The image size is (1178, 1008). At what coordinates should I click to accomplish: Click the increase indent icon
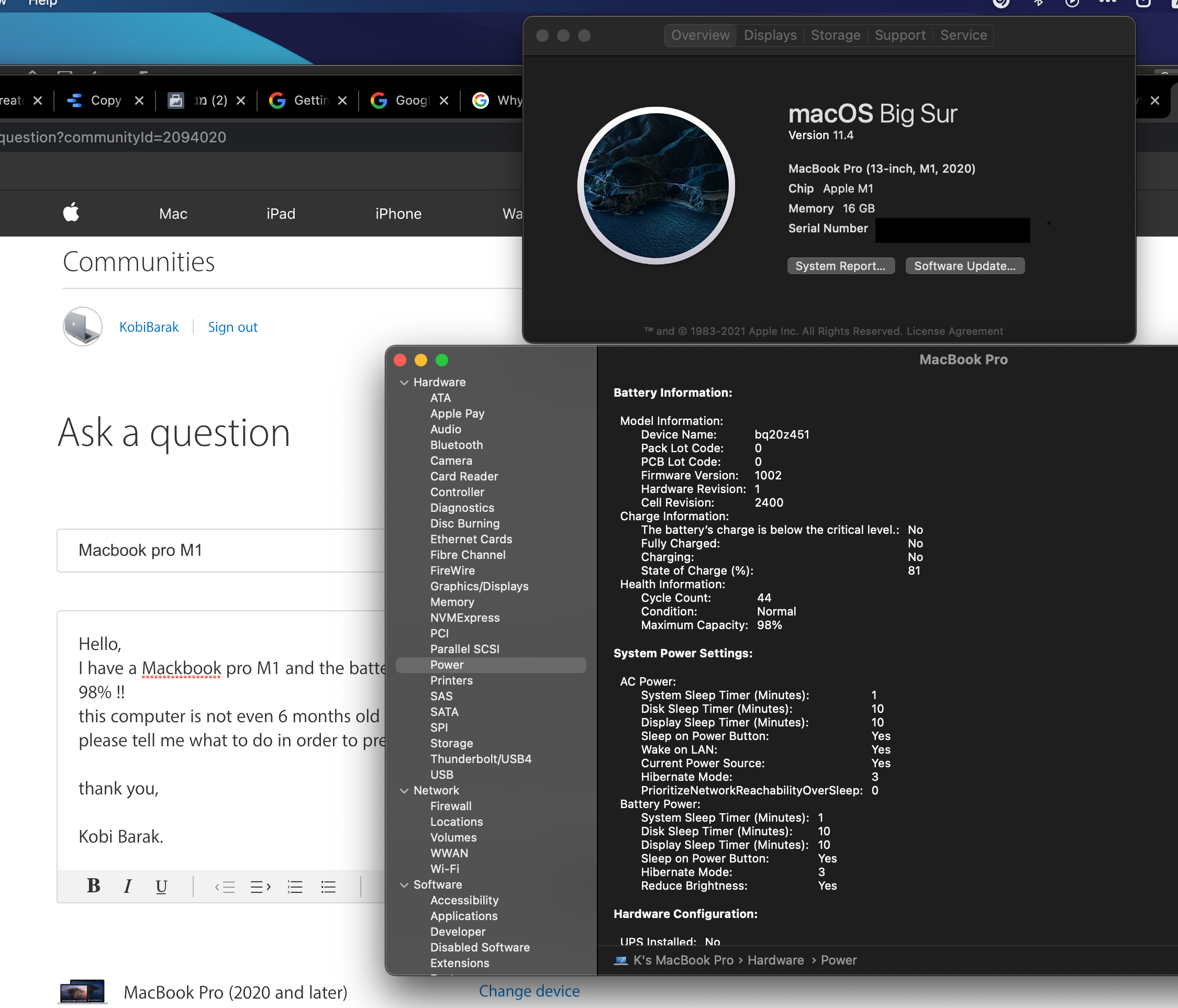point(260,887)
